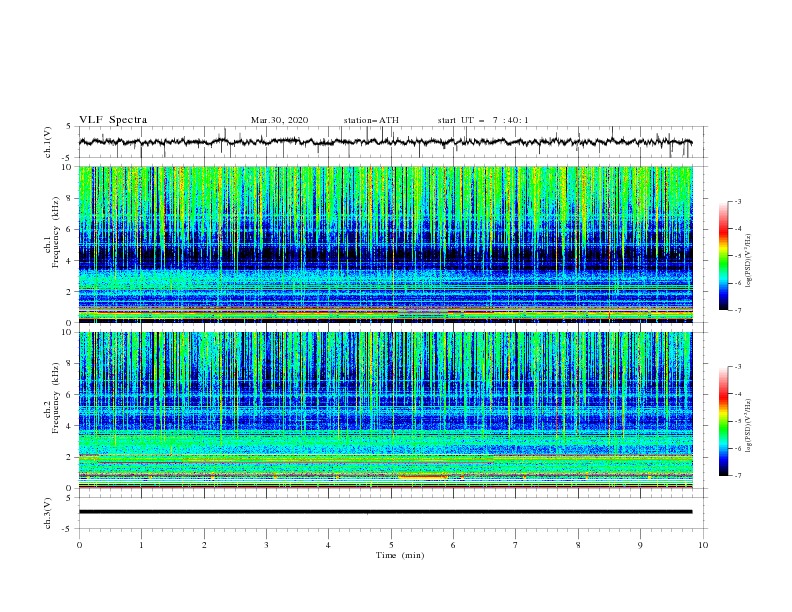Click time axis tick label "8"

[578, 545]
